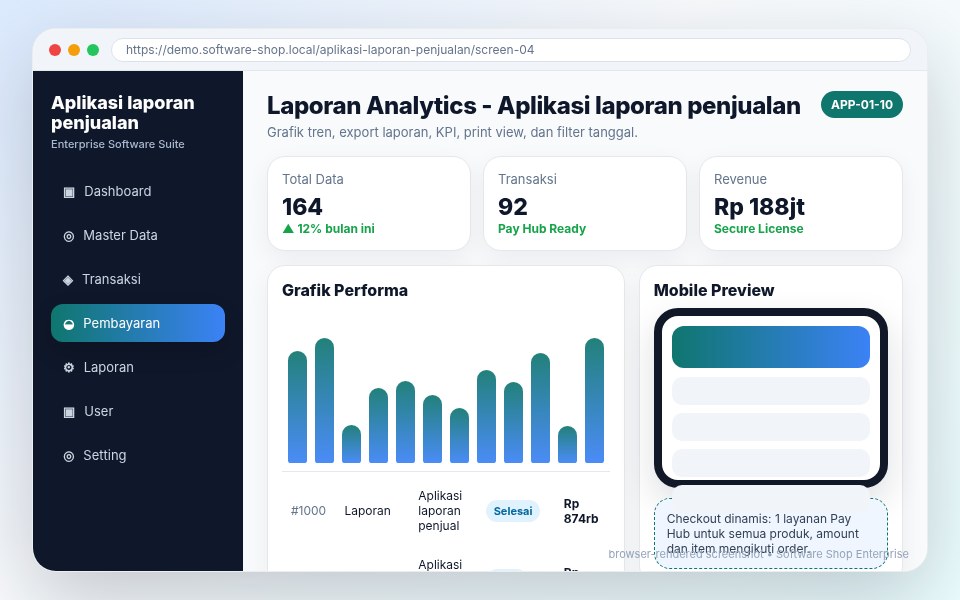This screenshot has width=960, height=600.
Task: Click the green triangle growth indicator
Action: click(x=288, y=228)
